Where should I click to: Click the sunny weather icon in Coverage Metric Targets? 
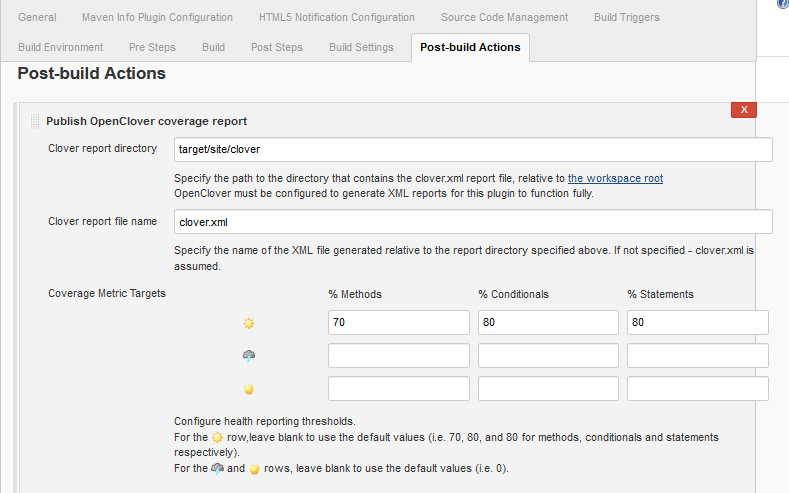coord(249,323)
